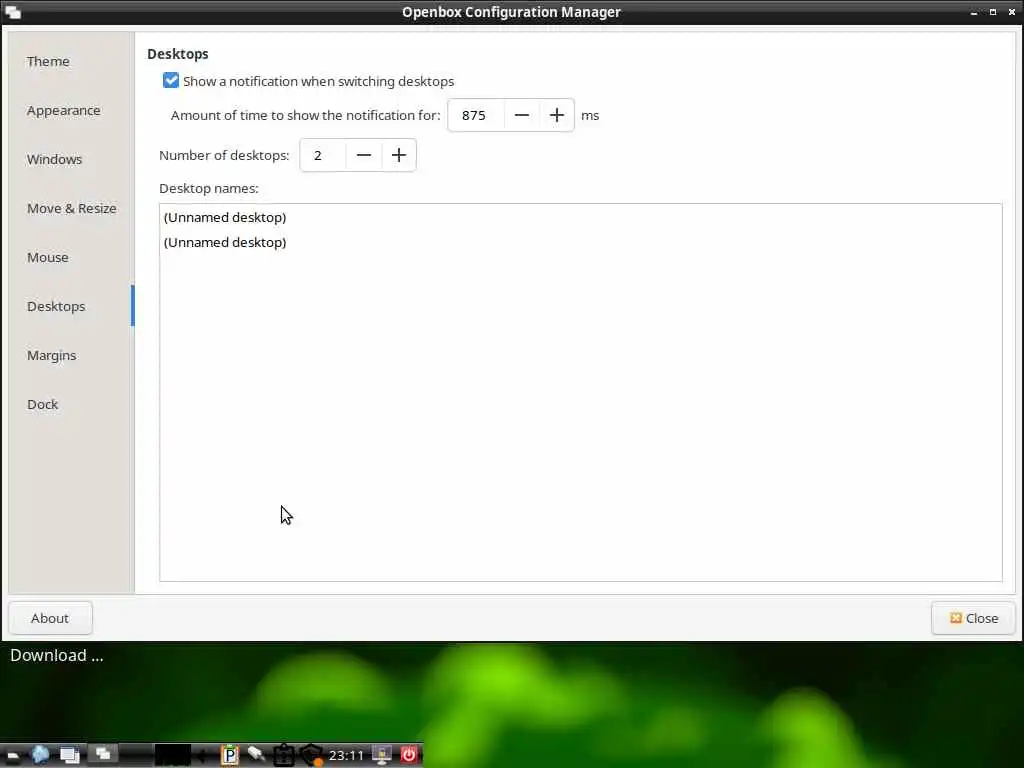Decrease the number of desktops
The height and width of the screenshot is (768, 1024).
[364, 155]
